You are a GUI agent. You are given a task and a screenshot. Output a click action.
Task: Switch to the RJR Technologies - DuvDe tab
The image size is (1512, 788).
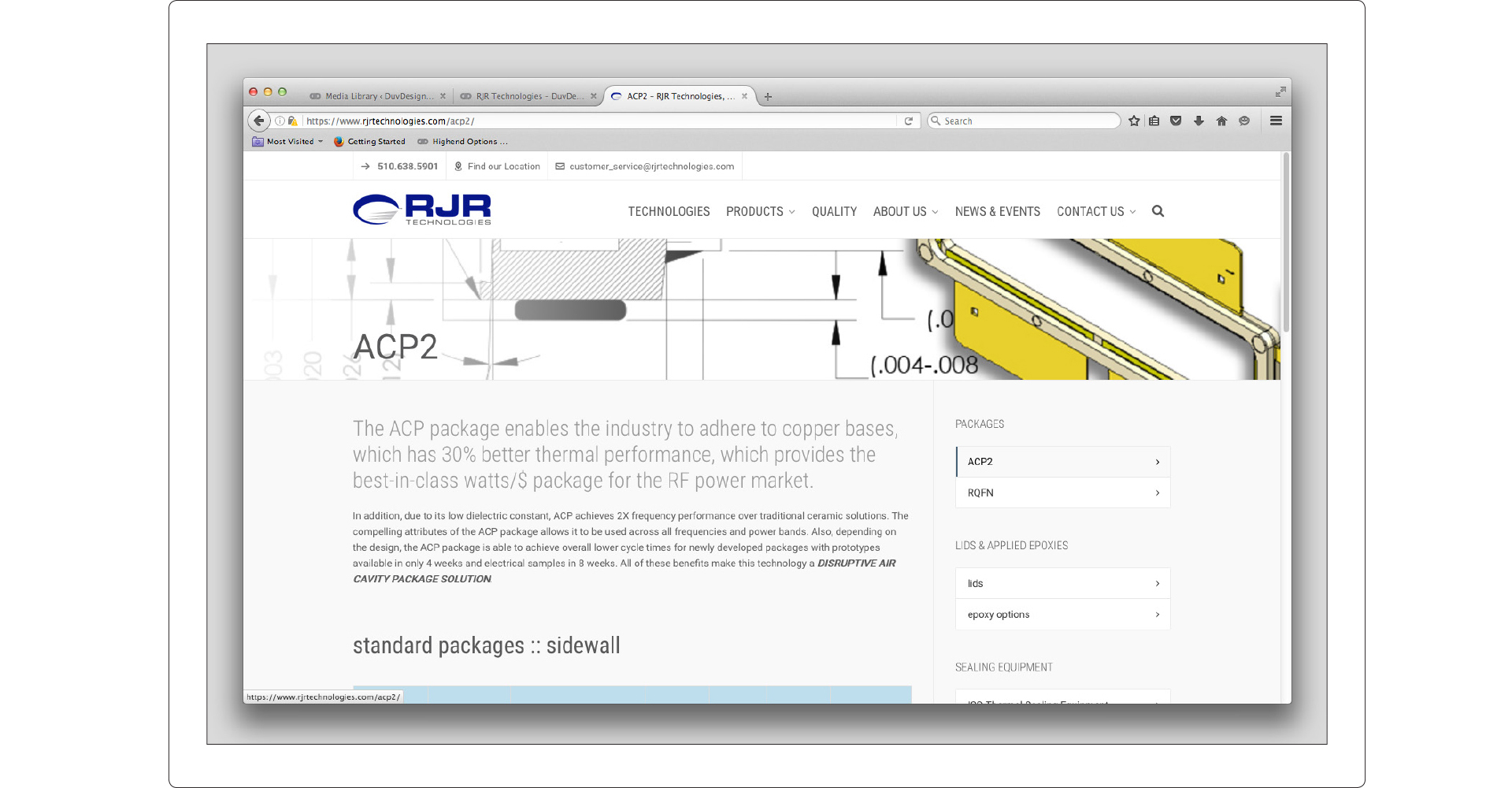pyautogui.click(x=529, y=96)
